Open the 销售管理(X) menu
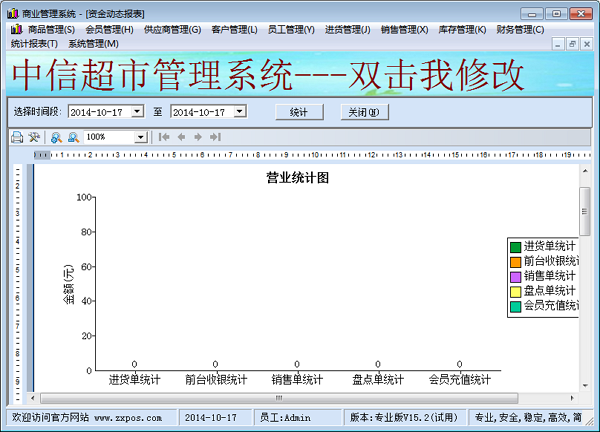 point(404,29)
